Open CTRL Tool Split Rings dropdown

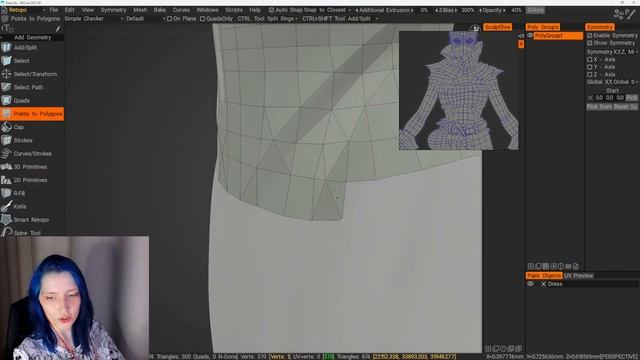pos(267,19)
